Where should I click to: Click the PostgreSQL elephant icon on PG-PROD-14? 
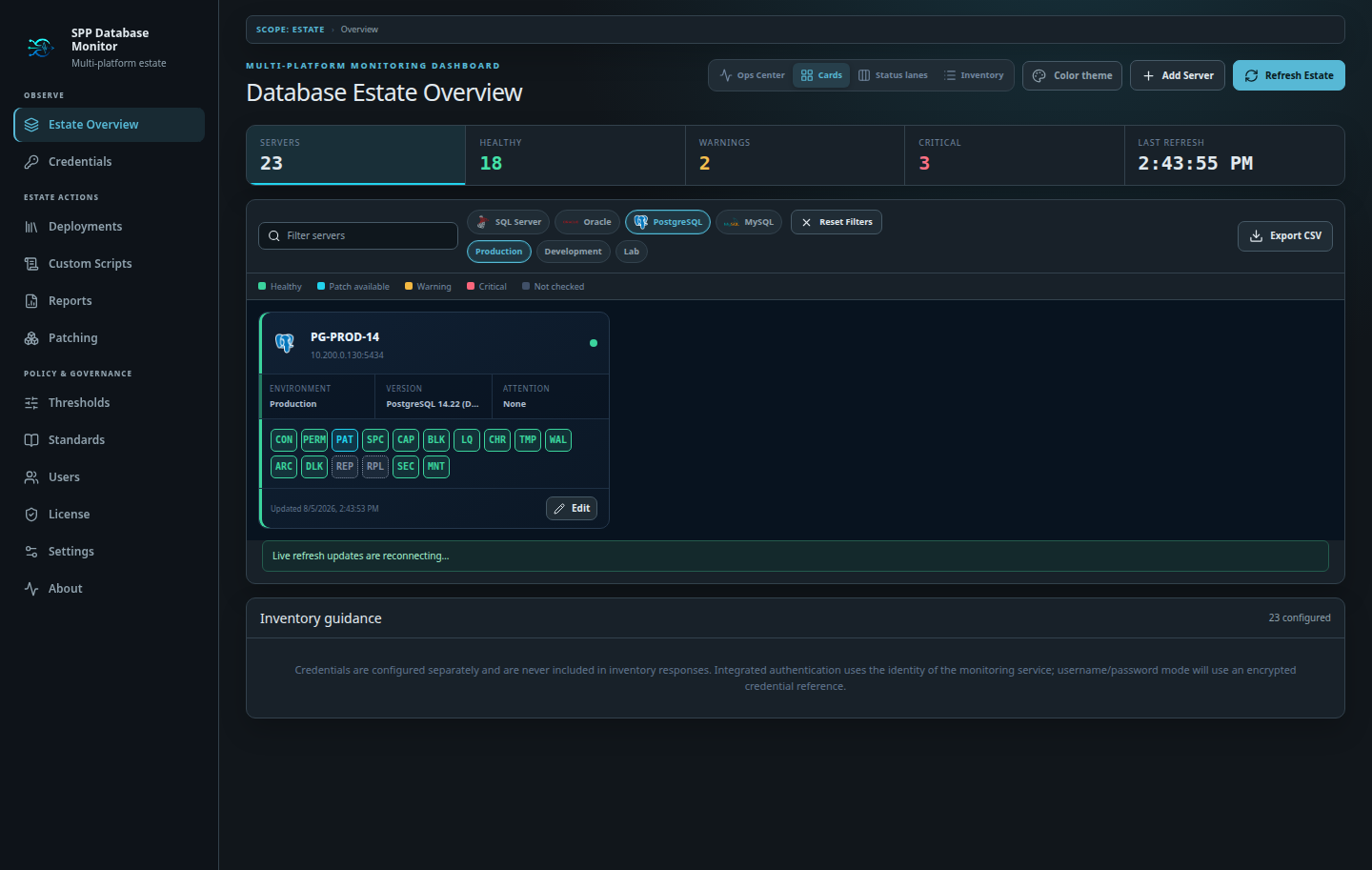click(x=285, y=343)
